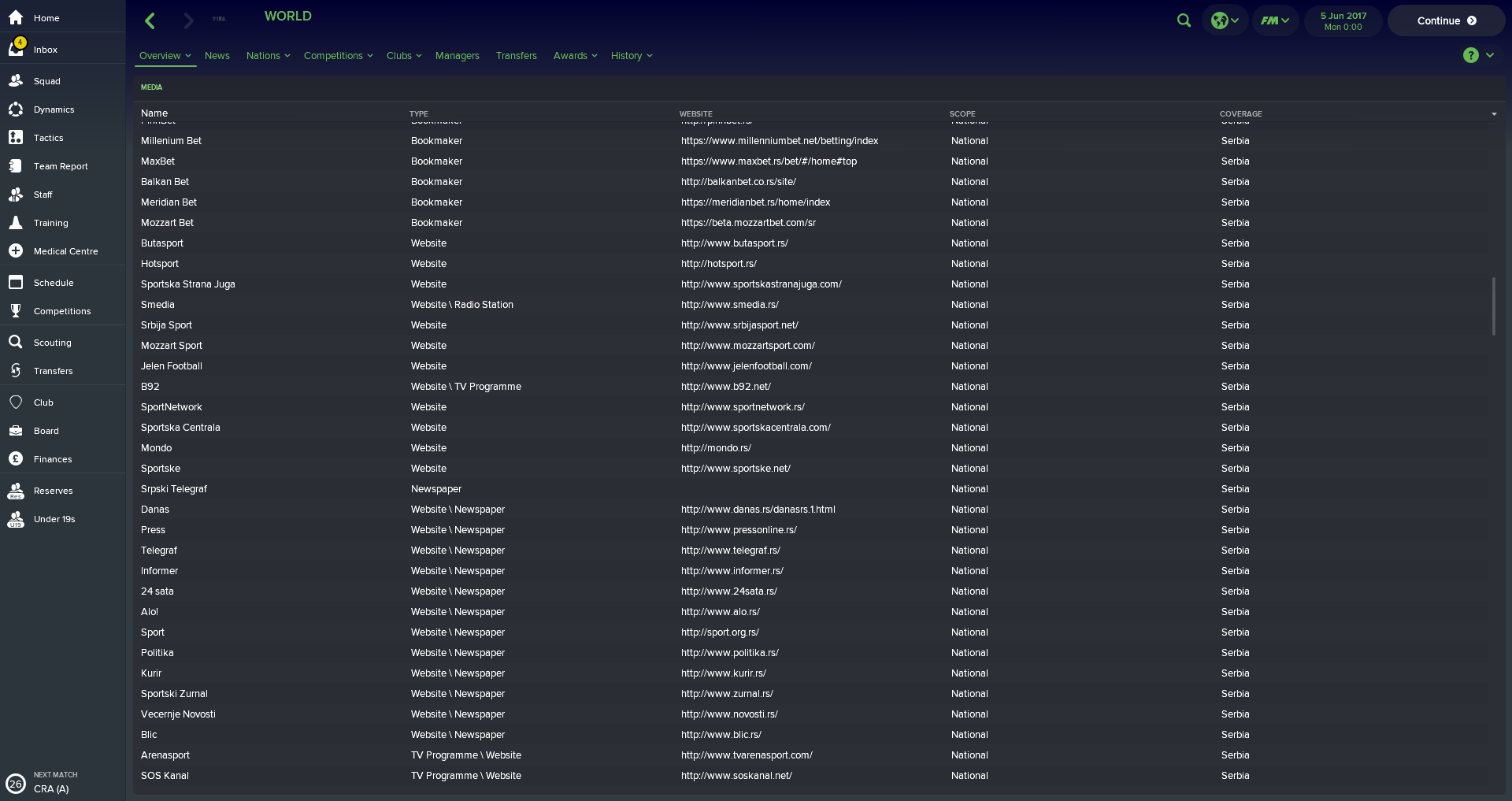The width and height of the screenshot is (1512, 801).
Task: Click the date 5 Jun 2017 button
Action: pos(1343,20)
